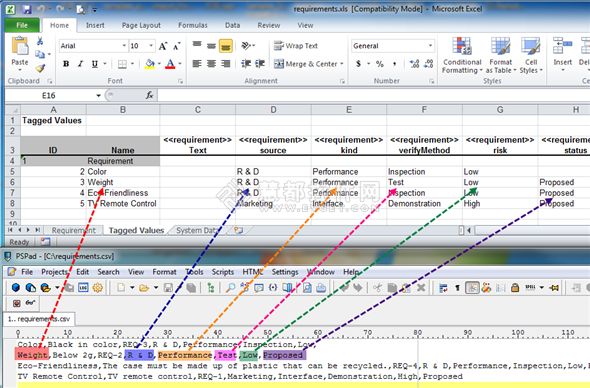Image resolution: width=590 pixels, height=388 pixels.
Task: Click the yellow fill color bucket
Action: click(150, 64)
